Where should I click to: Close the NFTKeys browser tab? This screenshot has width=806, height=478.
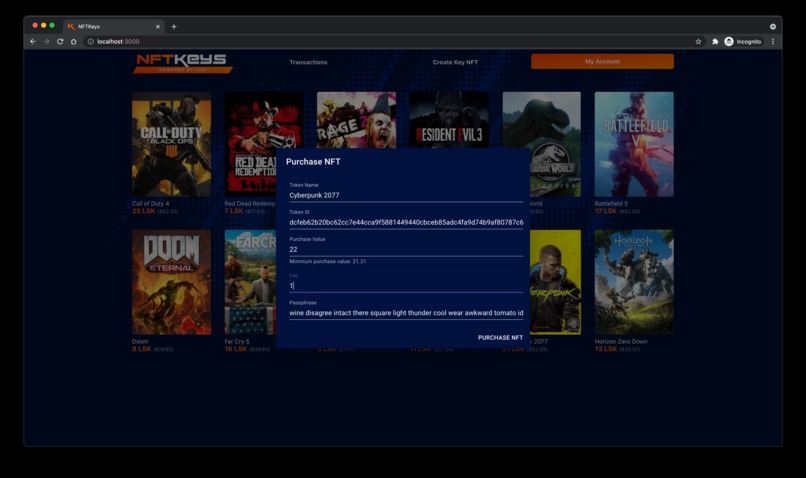pyautogui.click(x=158, y=27)
